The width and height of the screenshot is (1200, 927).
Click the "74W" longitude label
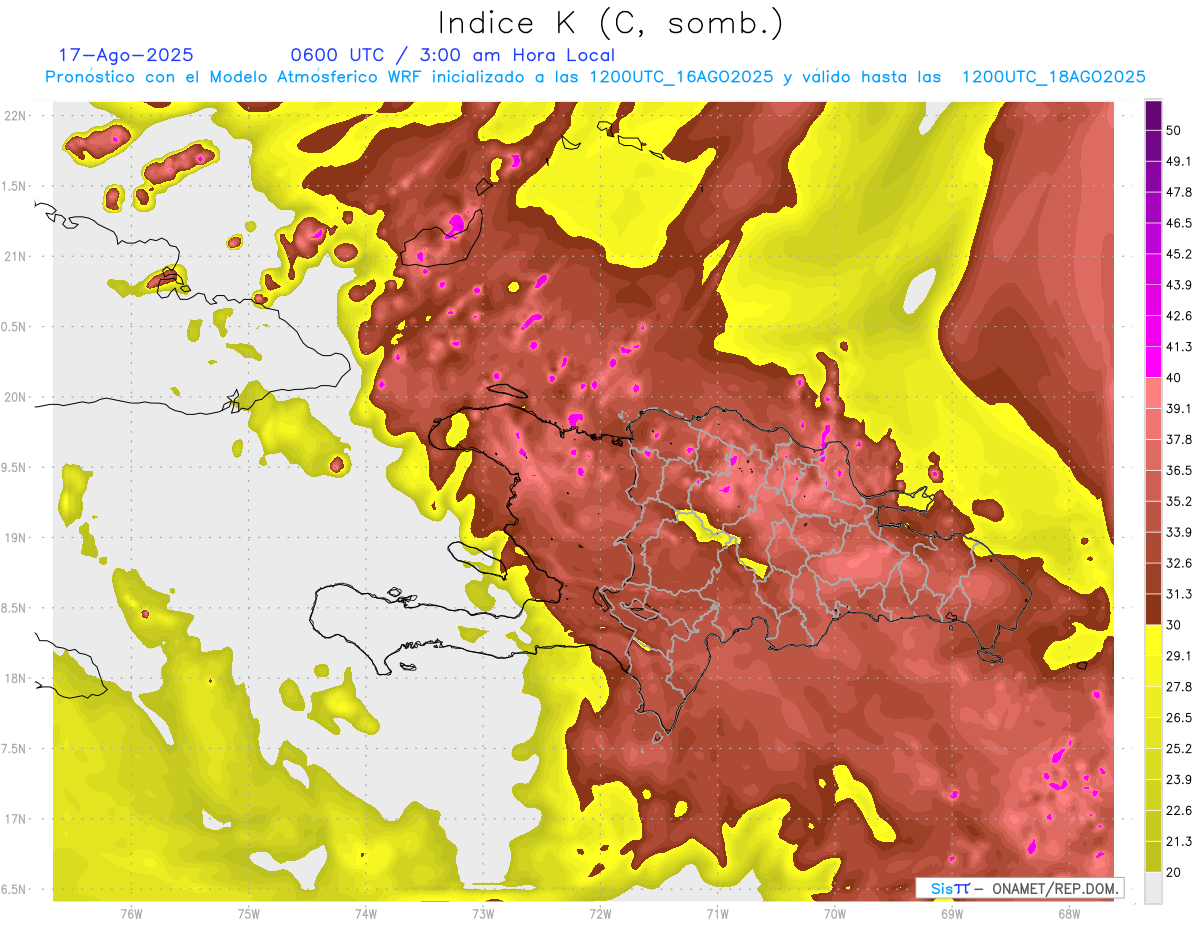pos(366,913)
